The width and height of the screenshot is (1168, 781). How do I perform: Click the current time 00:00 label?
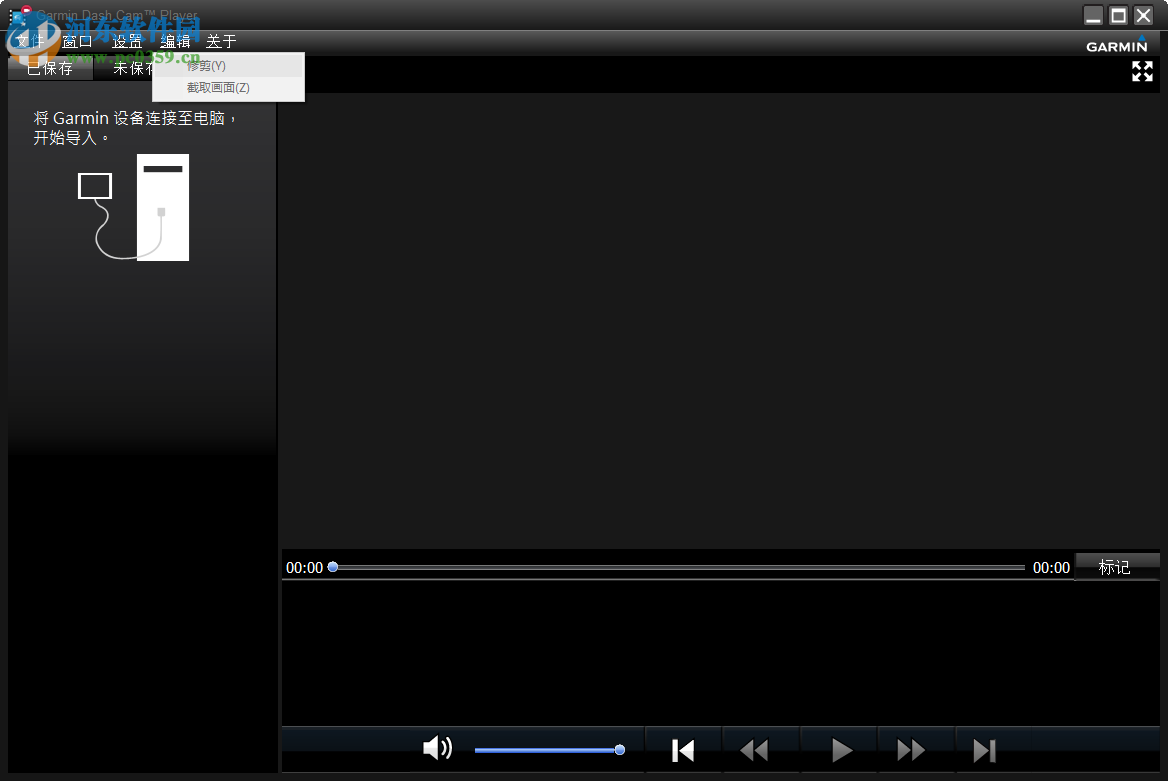click(x=305, y=568)
